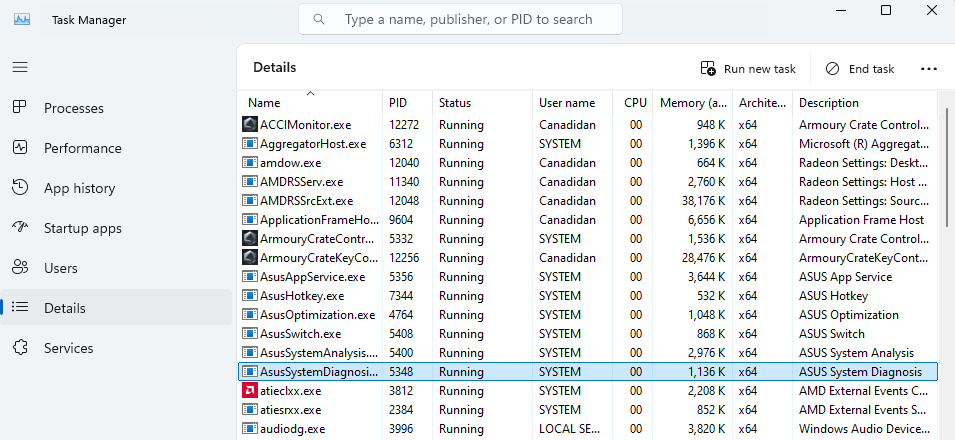Open the Processes page
Screen dimensions: 955x440
73,108
